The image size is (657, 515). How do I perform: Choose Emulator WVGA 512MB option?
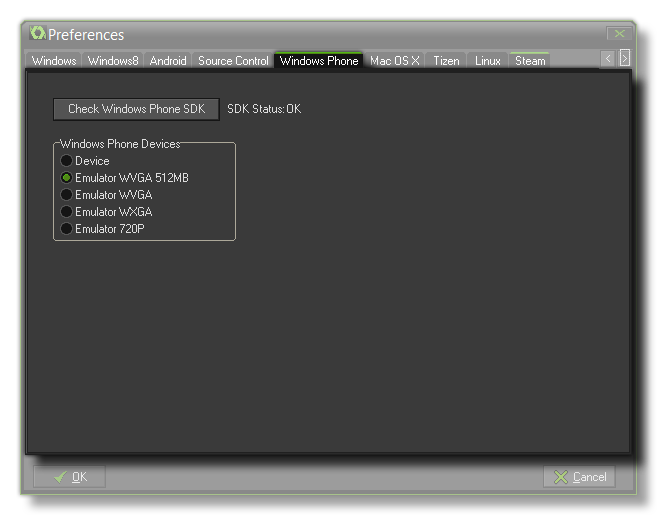[x=67, y=178]
